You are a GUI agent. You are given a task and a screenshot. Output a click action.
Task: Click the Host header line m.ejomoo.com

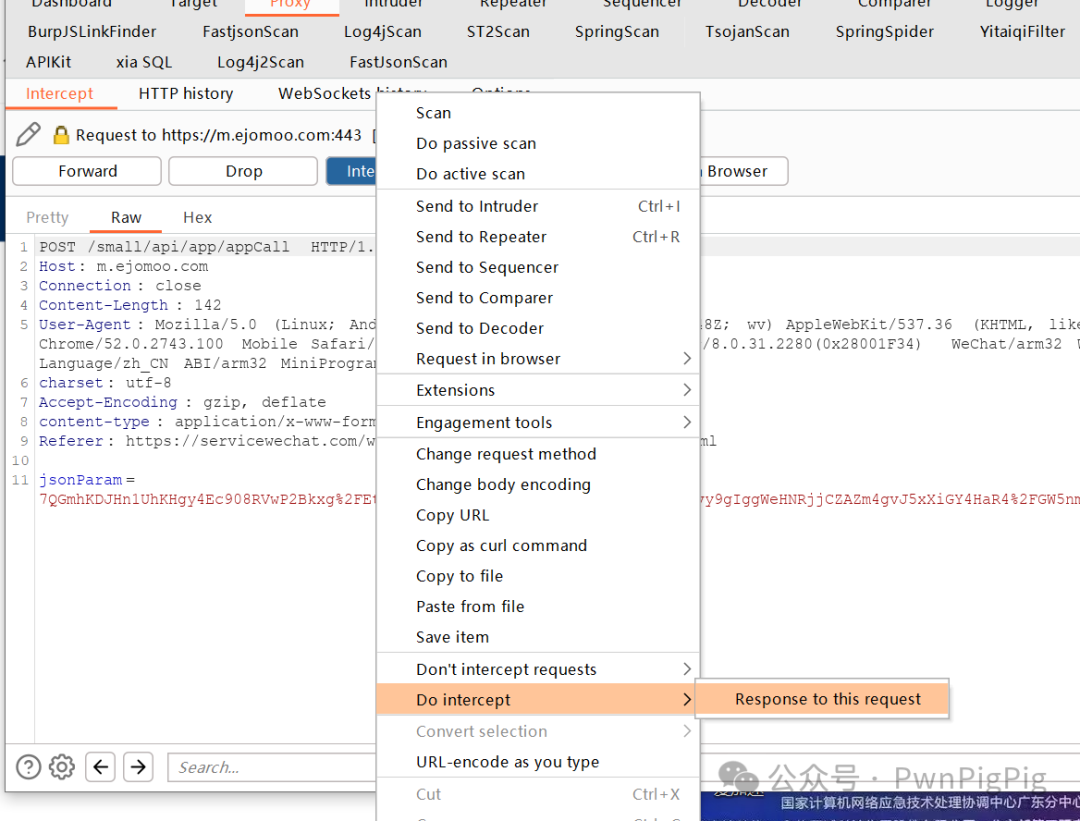pos(123,266)
